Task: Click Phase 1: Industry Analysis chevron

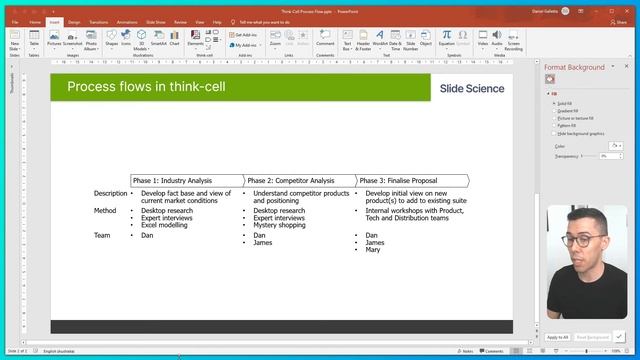Action: coord(187,181)
